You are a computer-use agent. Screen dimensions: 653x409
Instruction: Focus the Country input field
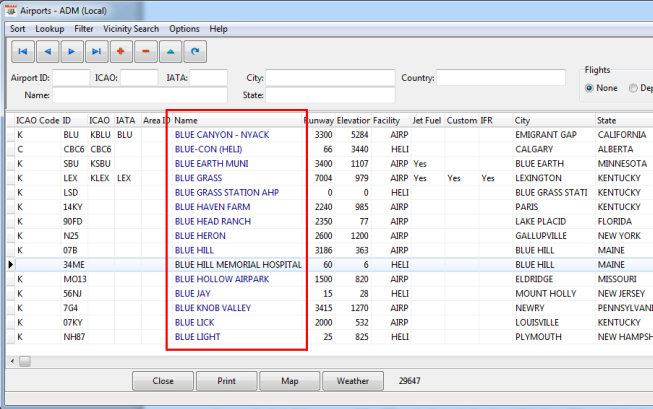[x=501, y=78]
